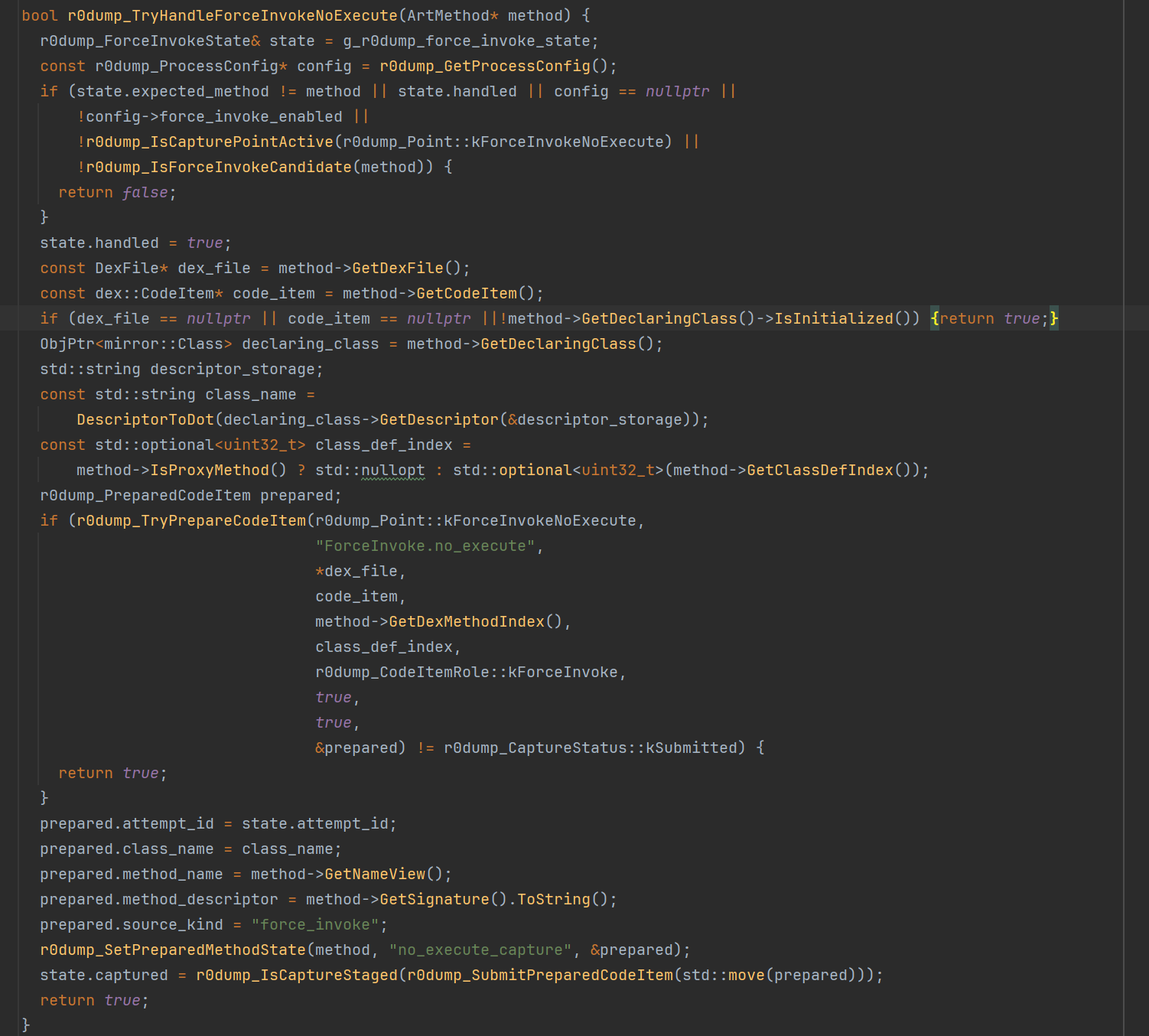Image resolution: width=1149 pixels, height=1036 pixels.
Task: Click the r0dump_SetPreparedMethodState call
Action: pos(173,950)
